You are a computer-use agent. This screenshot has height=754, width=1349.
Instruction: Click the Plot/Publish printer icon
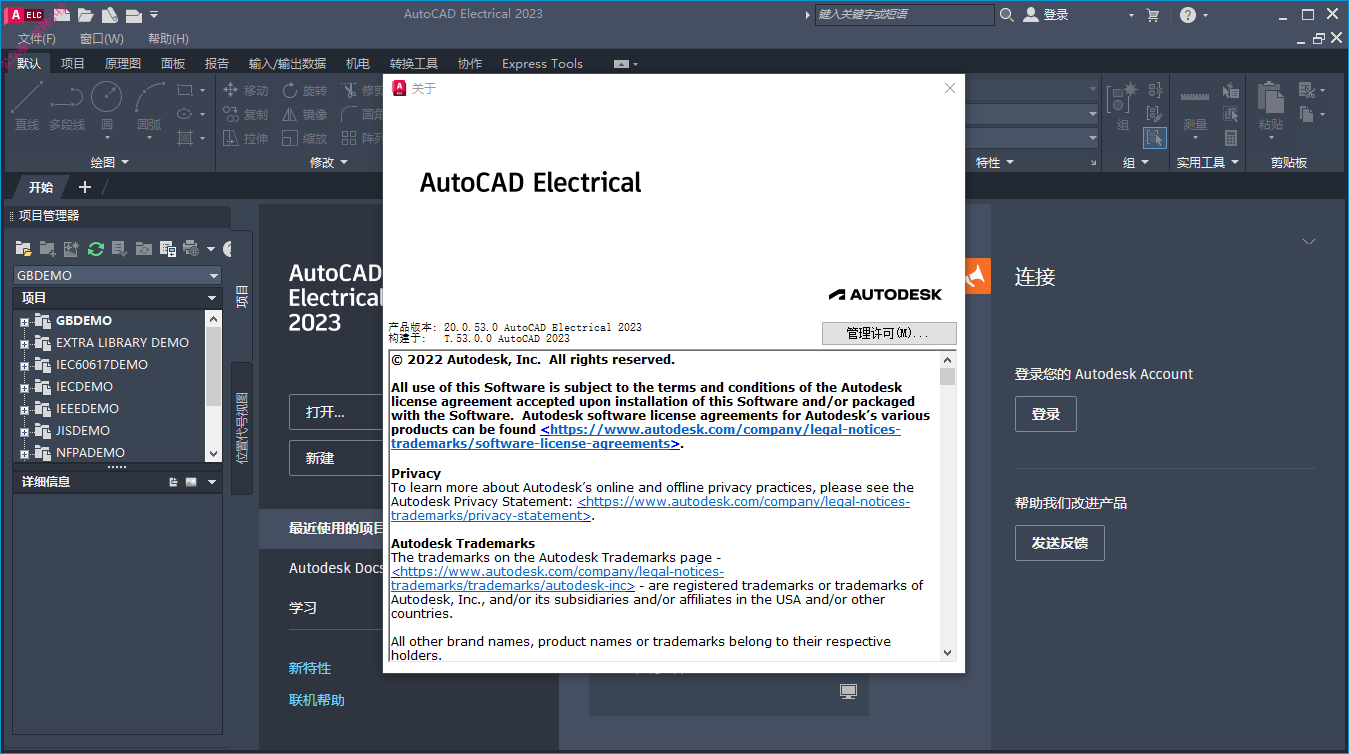click(192, 248)
